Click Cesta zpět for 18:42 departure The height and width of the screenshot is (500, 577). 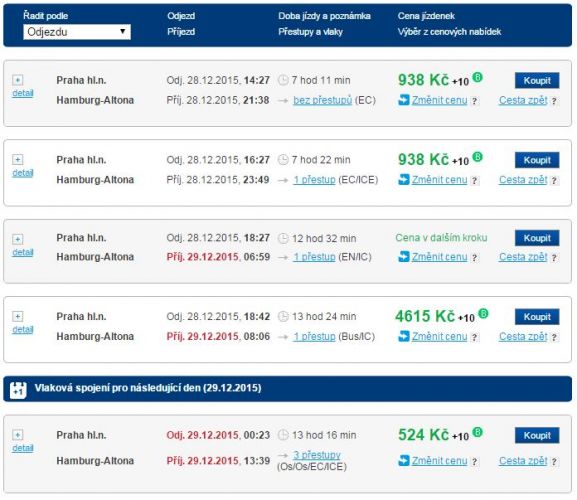(523, 336)
